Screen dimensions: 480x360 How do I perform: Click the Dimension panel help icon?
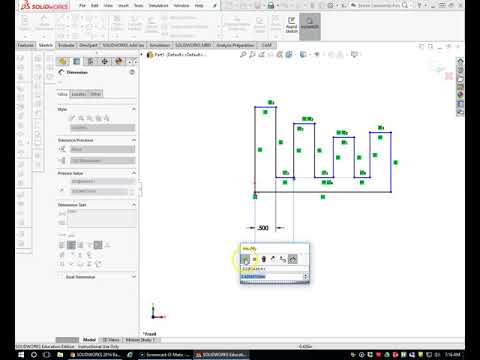point(132,72)
